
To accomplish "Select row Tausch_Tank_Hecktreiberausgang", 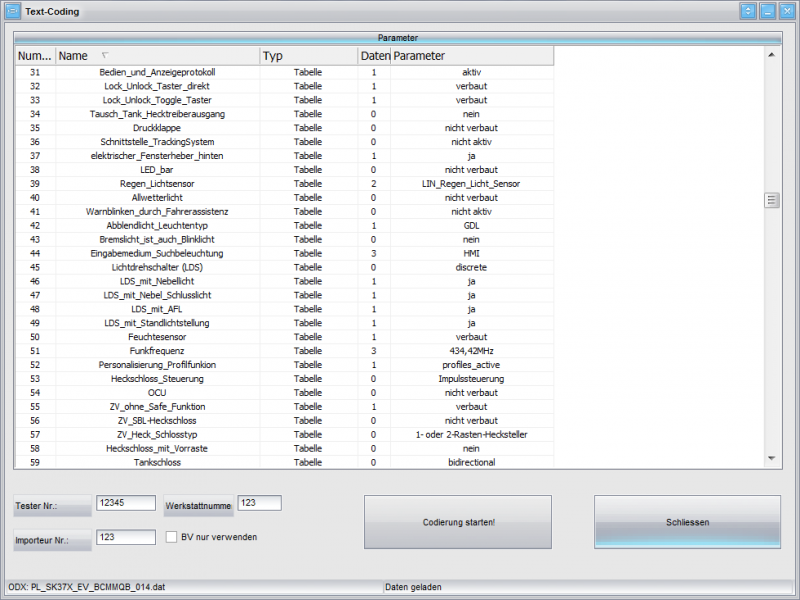I will (285, 114).
